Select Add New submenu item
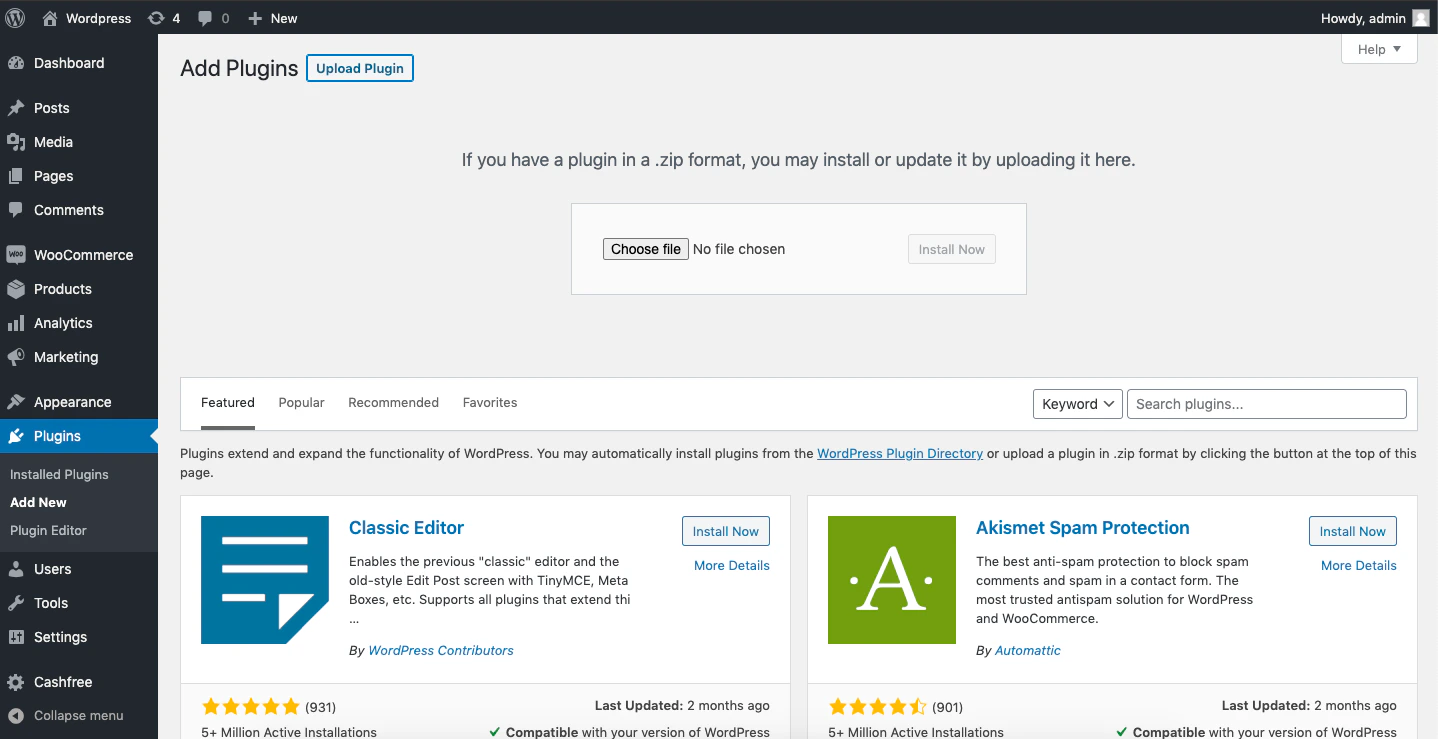The width and height of the screenshot is (1438, 739). point(38,502)
